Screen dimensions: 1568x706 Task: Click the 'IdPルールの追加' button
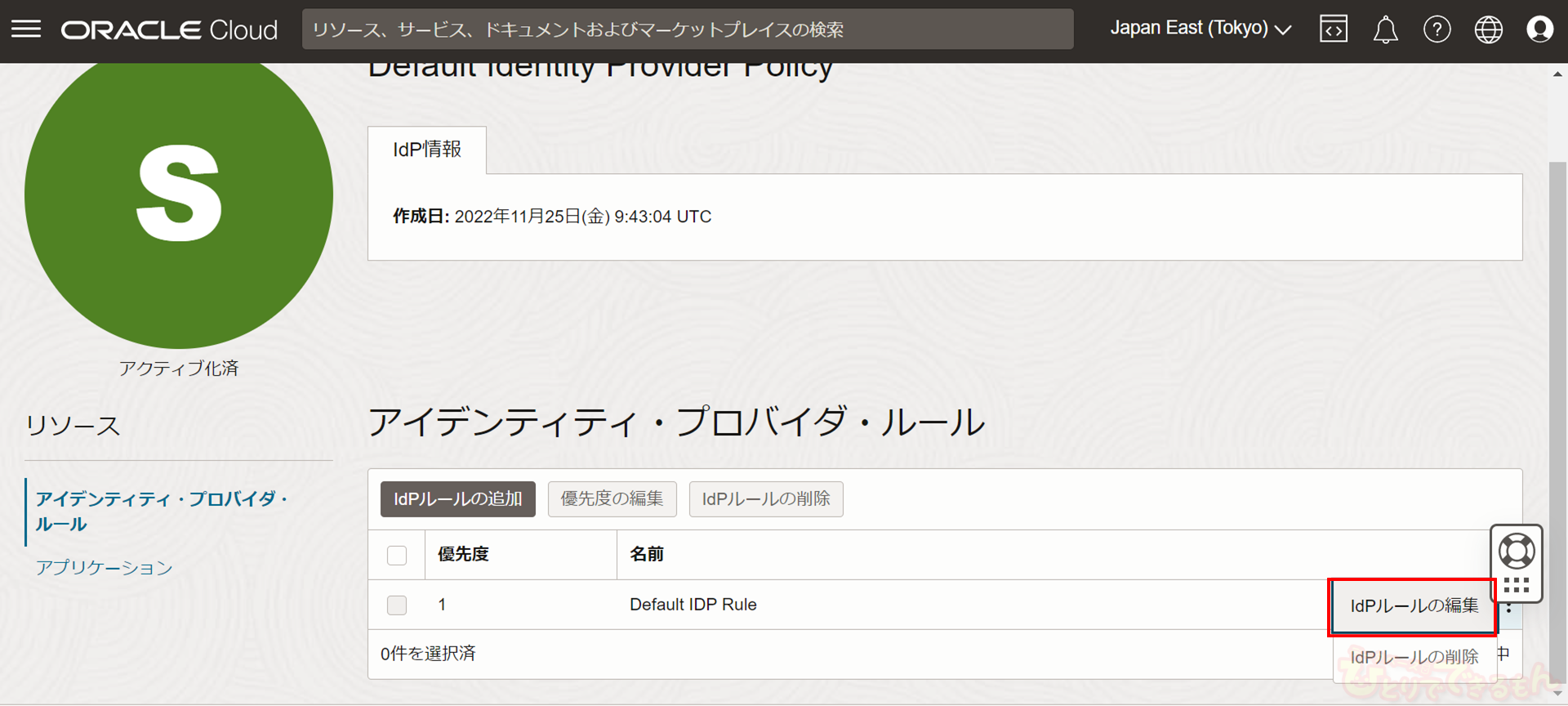click(x=457, y=499)
